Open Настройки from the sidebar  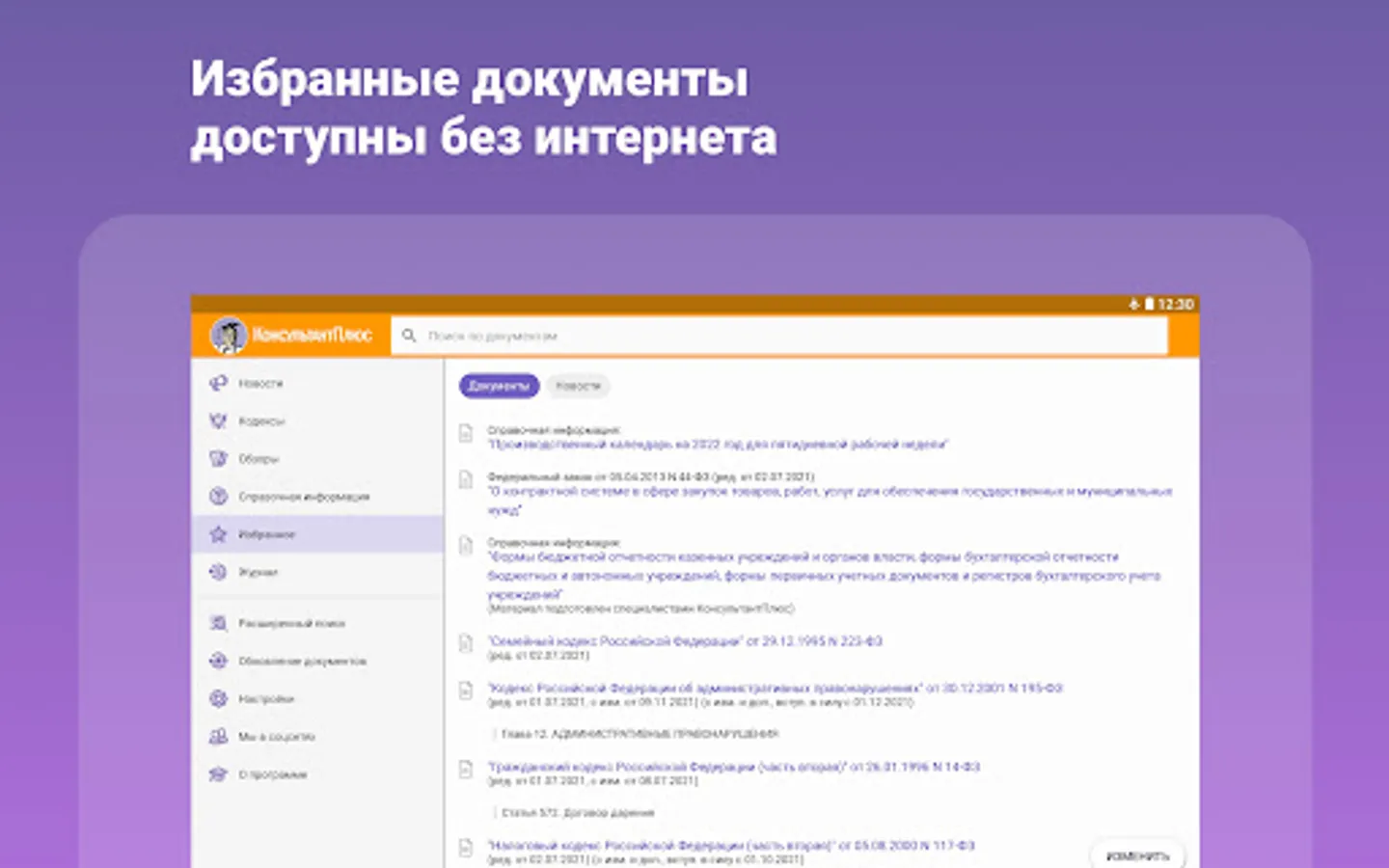pos(317,698)
